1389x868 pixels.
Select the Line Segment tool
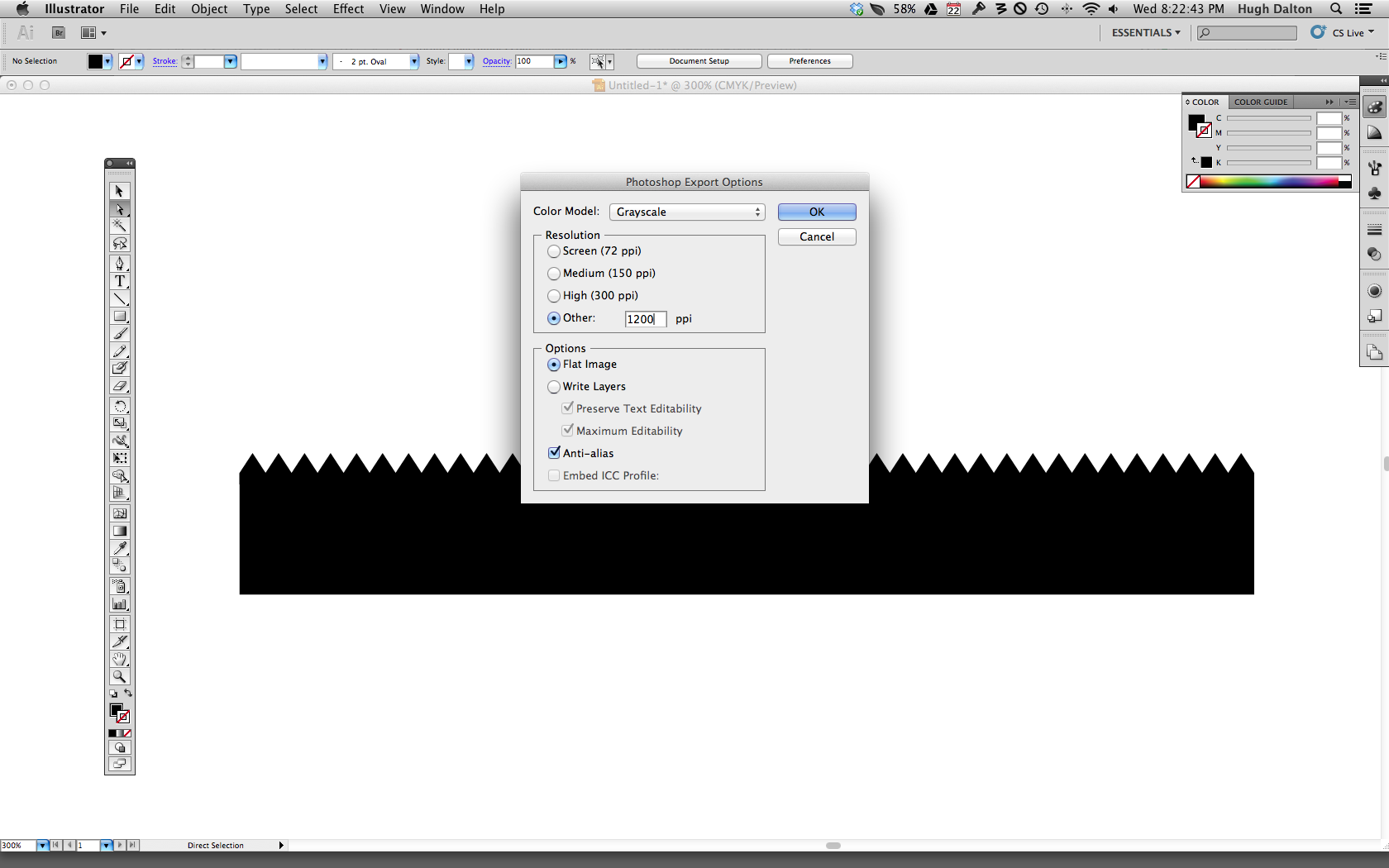pyautogui.click(x=120, y=298)
